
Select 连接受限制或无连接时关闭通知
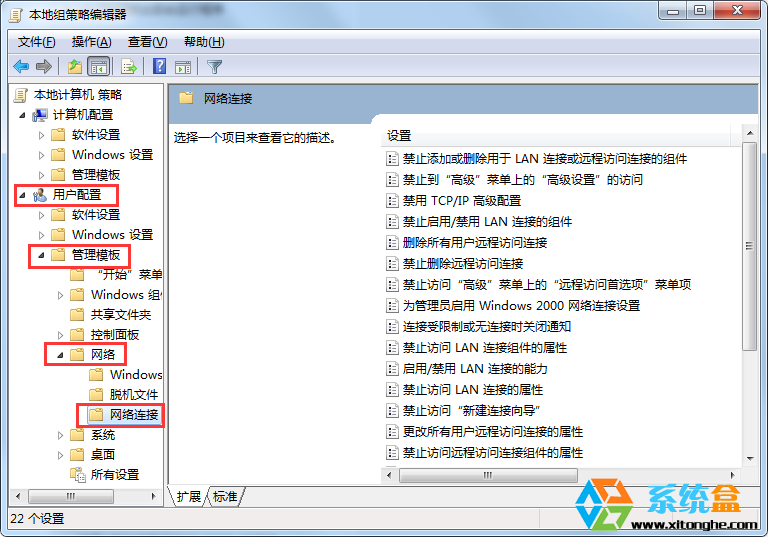(x=487, y=327)
